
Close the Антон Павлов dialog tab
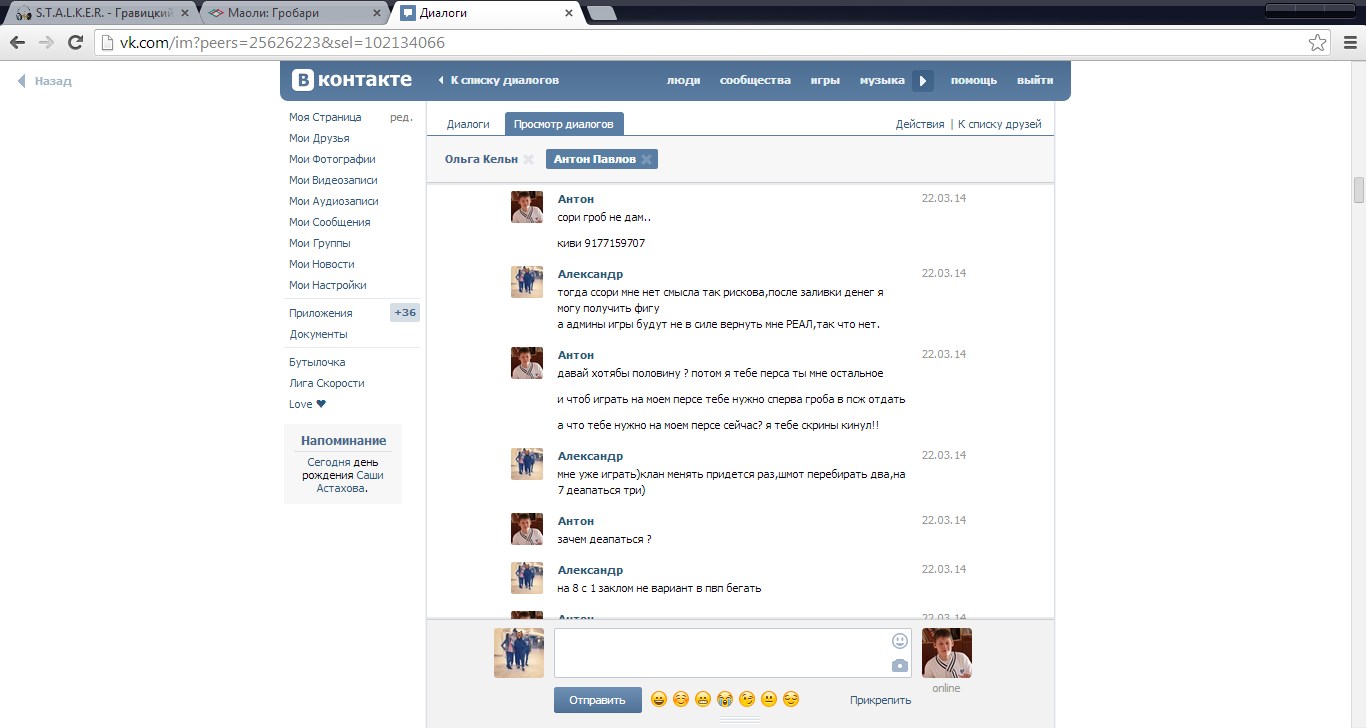(x=647, y=159)
